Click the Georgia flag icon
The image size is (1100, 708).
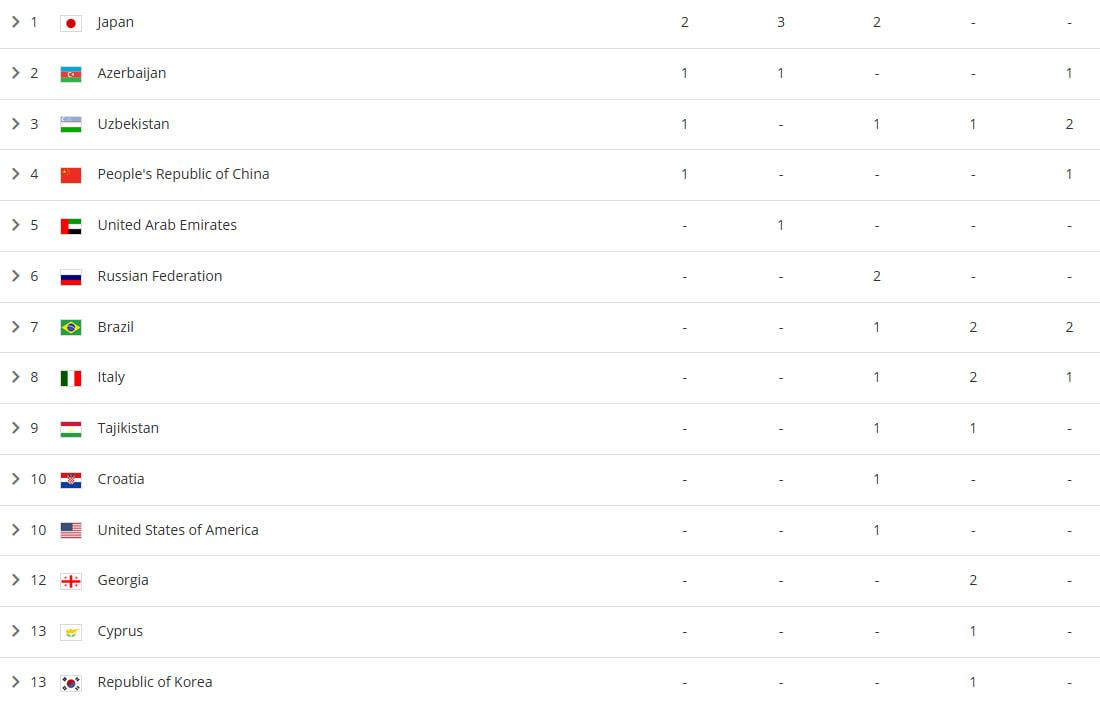[x=70, y=581]
